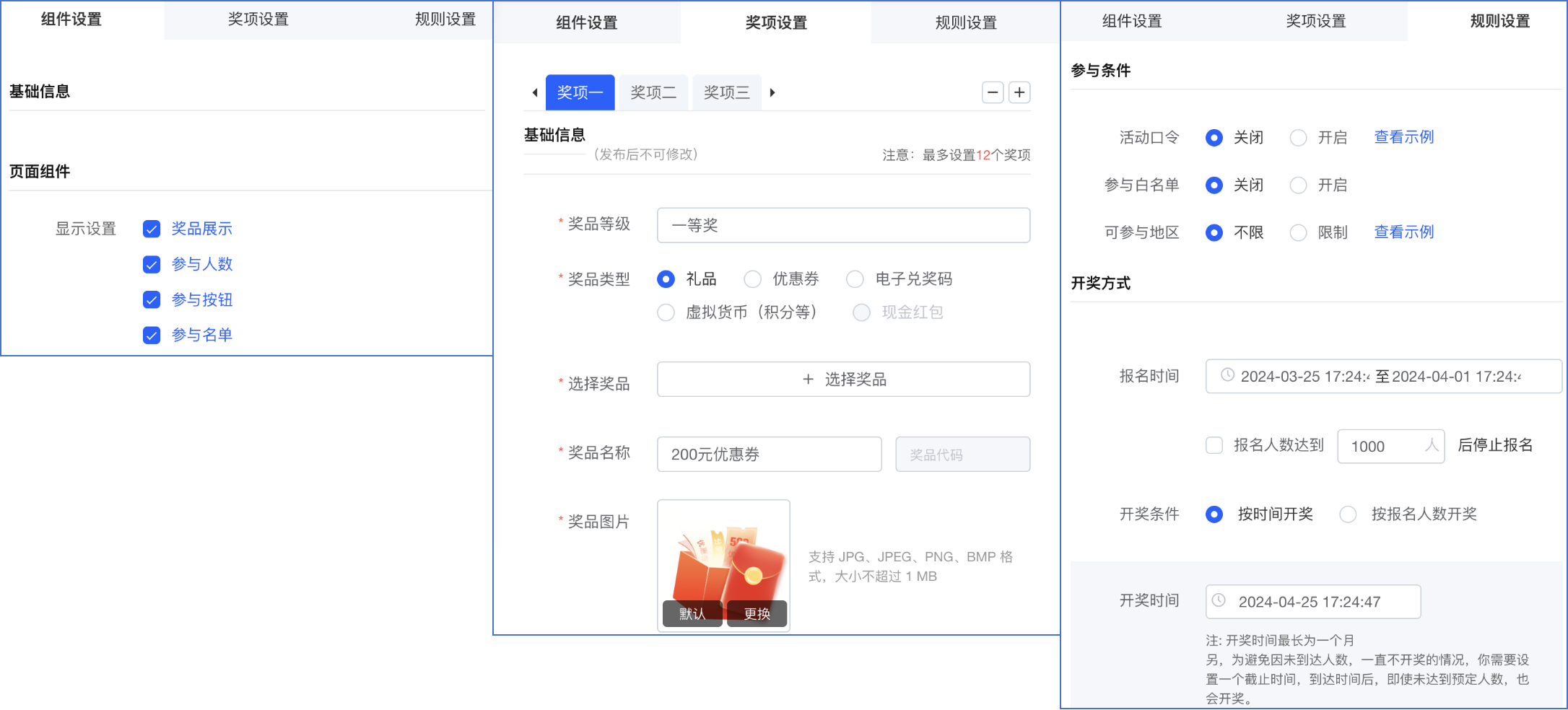Click the right arrow after 奖项三 tab
The height and width of the screenshot is (710, 1568).
(x=772, y=92)
